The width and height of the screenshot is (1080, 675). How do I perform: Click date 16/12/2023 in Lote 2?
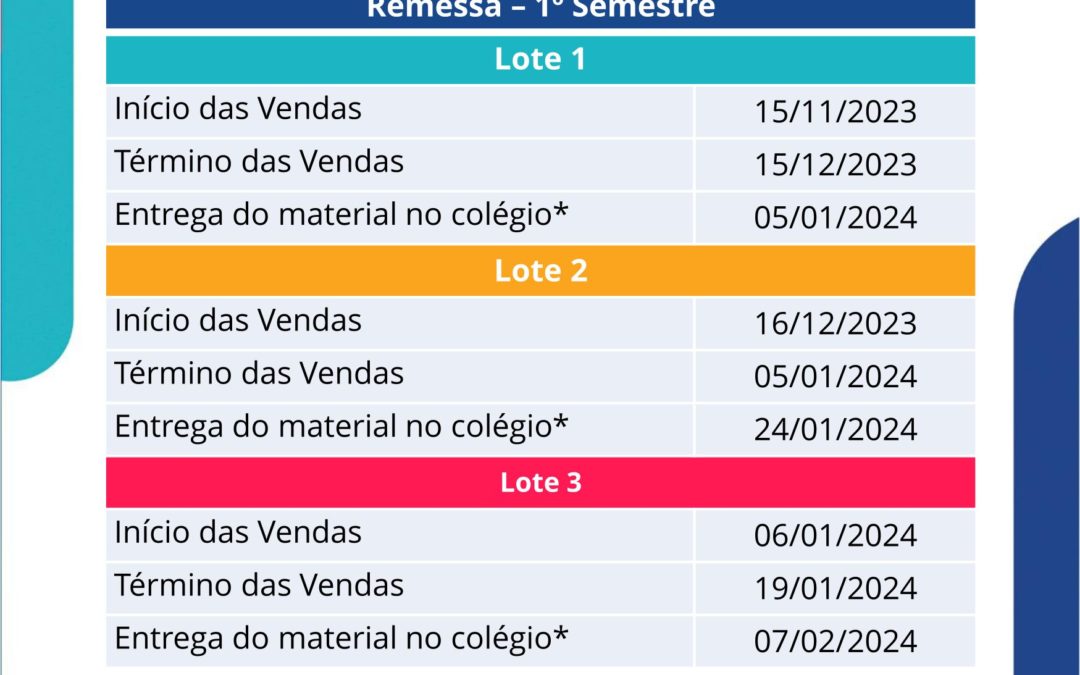point(835,324)
